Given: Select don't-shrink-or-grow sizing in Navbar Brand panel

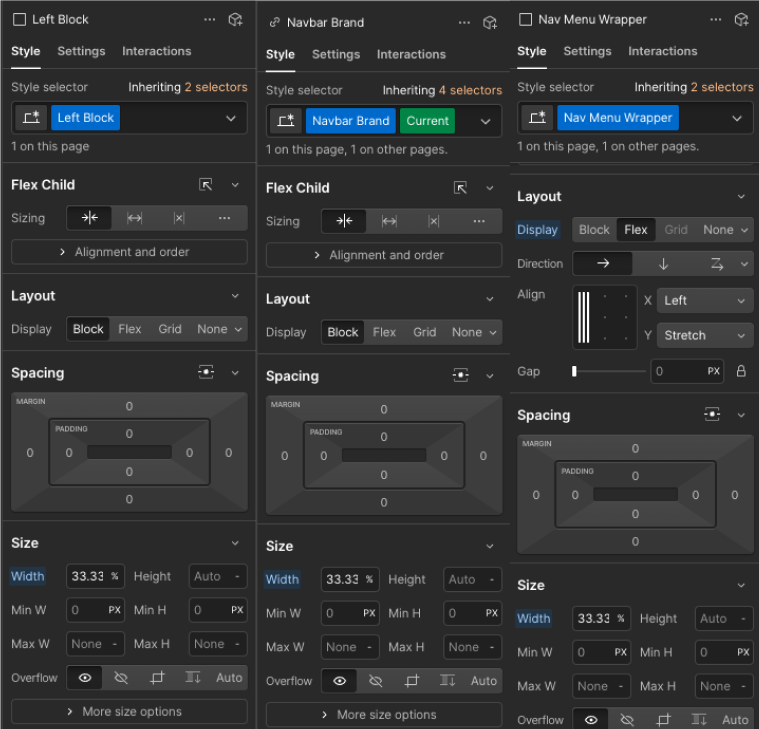Looking at the screenshot, I should (x=434, y=221).
